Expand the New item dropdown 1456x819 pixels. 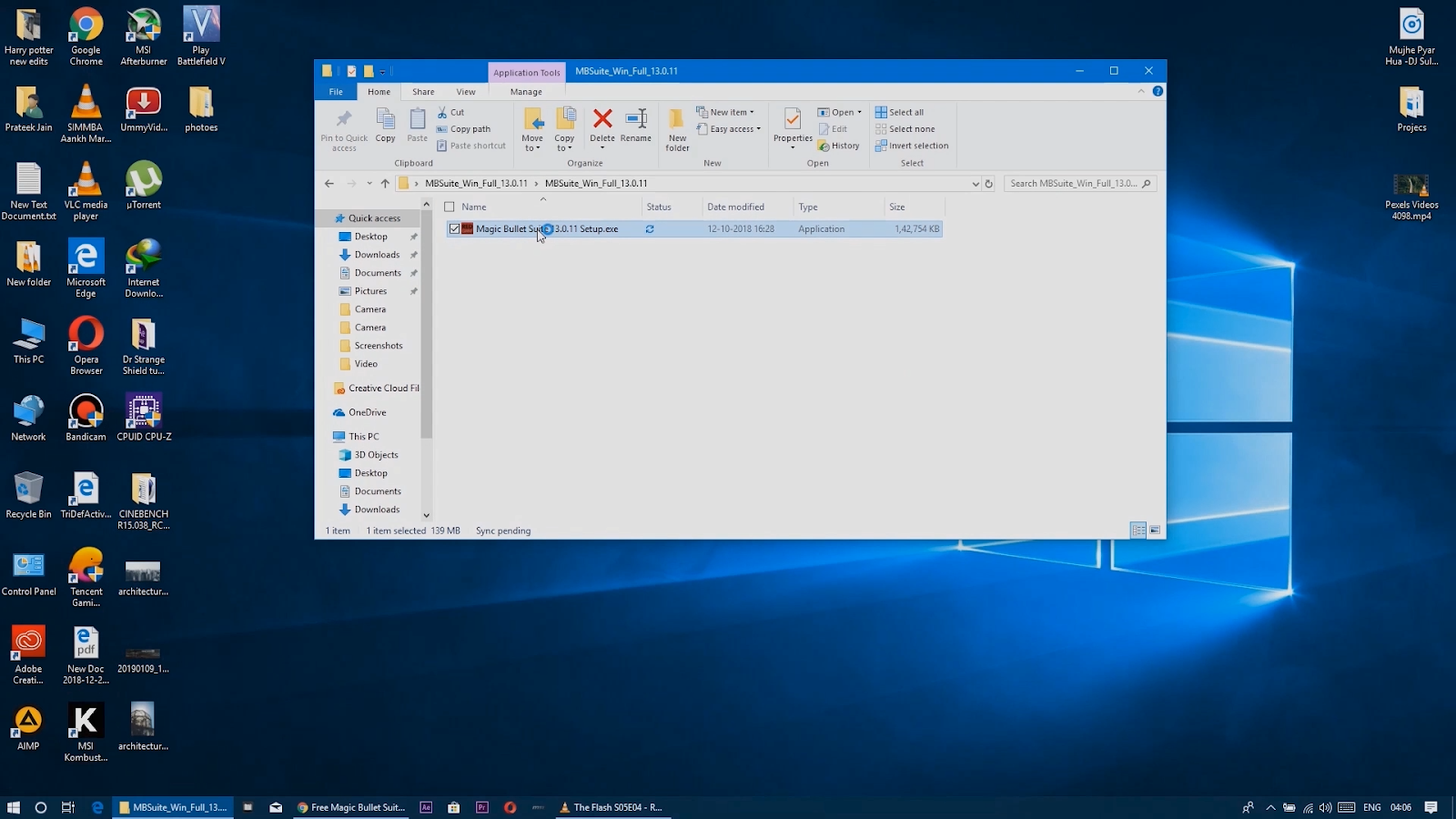(x=726, y=113)
